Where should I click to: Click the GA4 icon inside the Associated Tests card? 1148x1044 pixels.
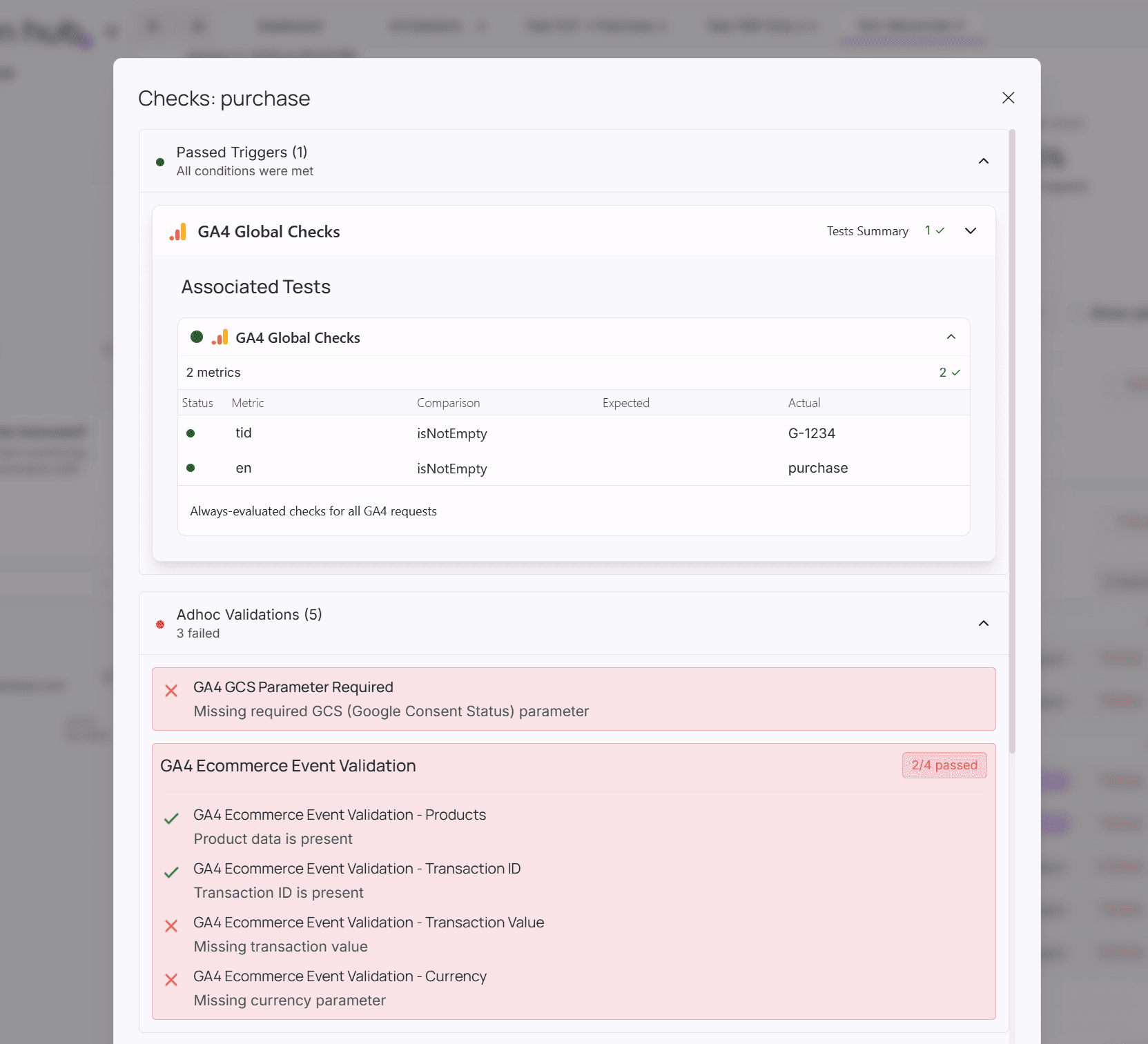[x=220, y=337]
